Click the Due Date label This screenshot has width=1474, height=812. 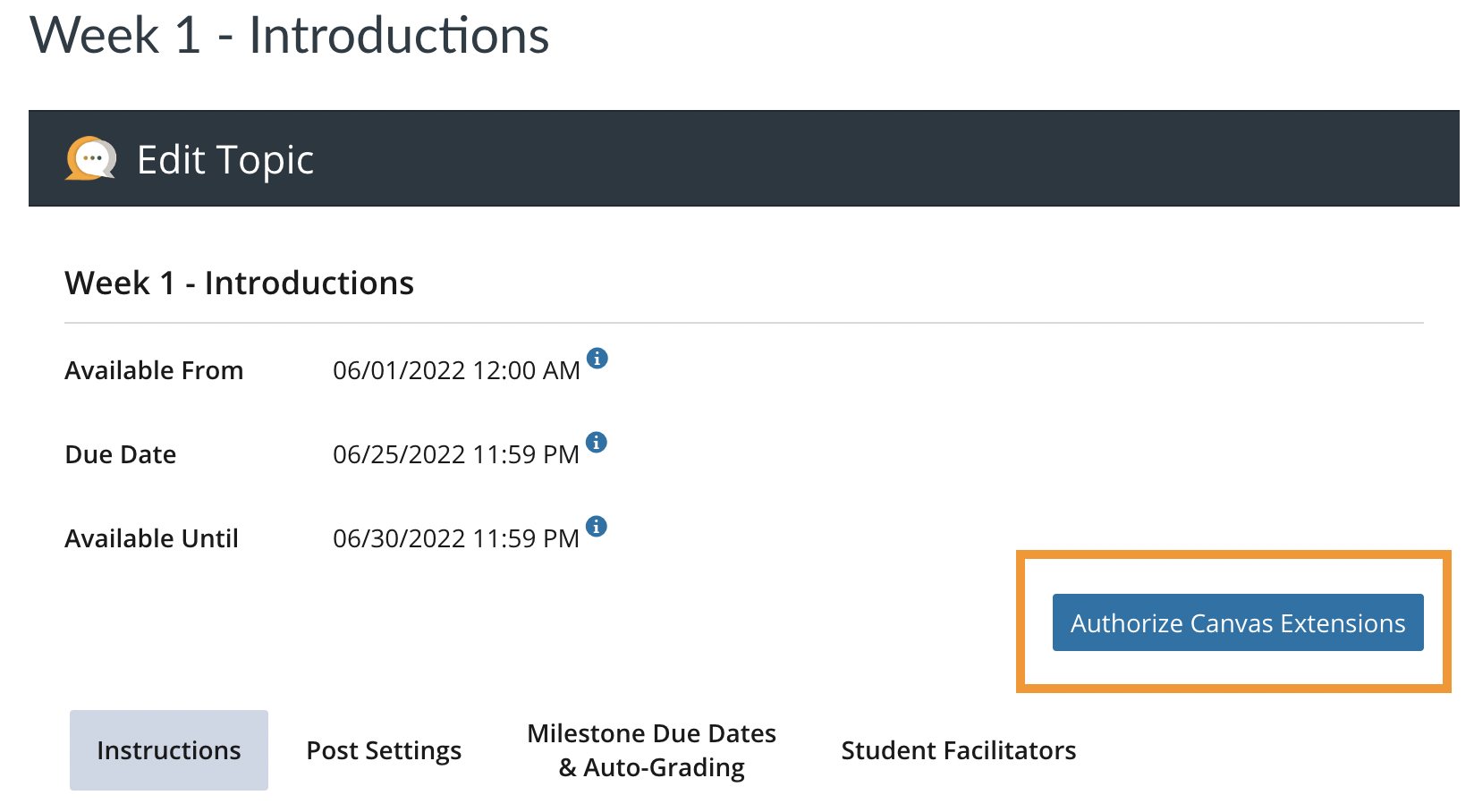(119, 453)
